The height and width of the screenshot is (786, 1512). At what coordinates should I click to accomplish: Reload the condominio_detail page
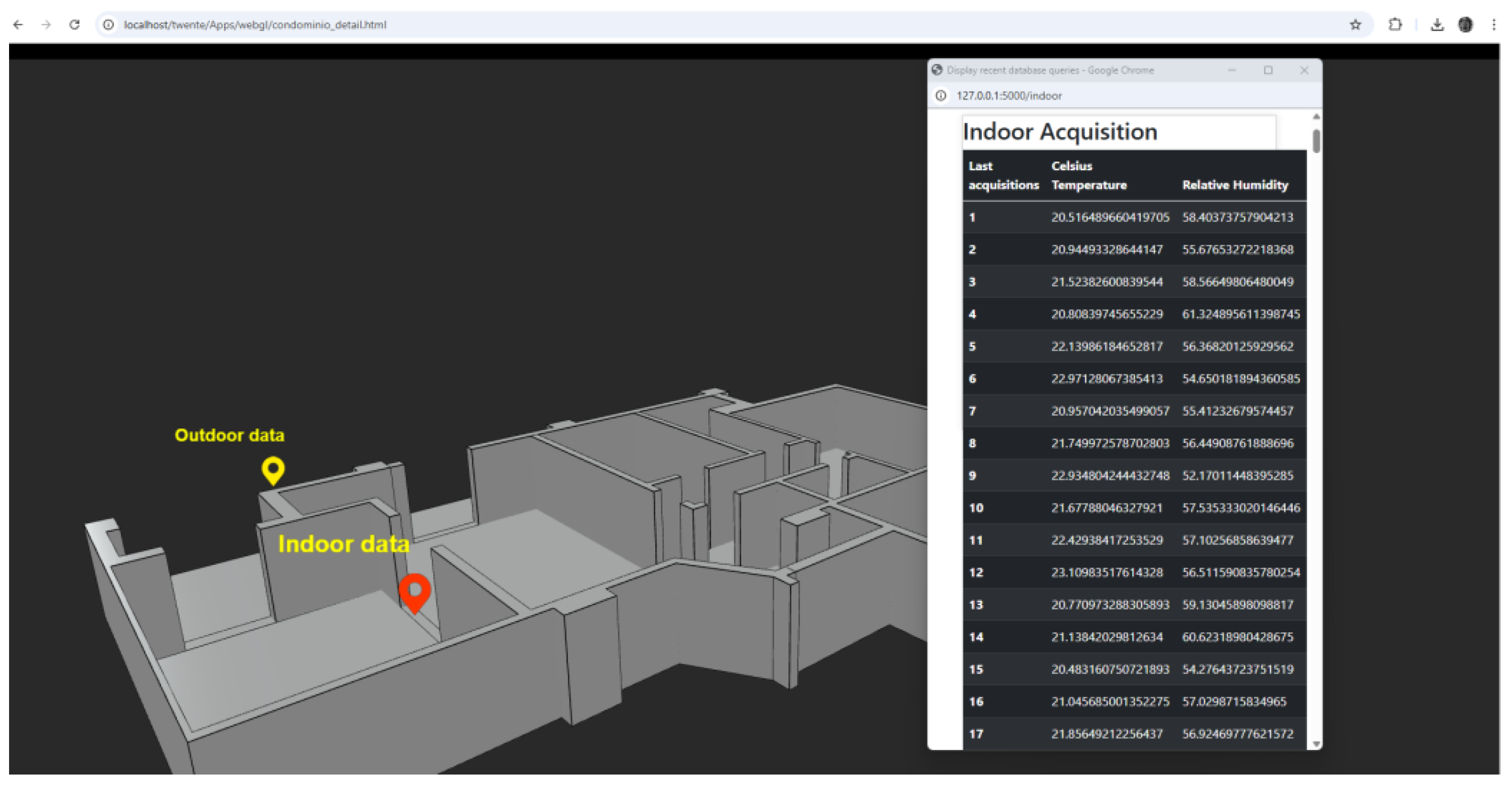tap(74, 25)
